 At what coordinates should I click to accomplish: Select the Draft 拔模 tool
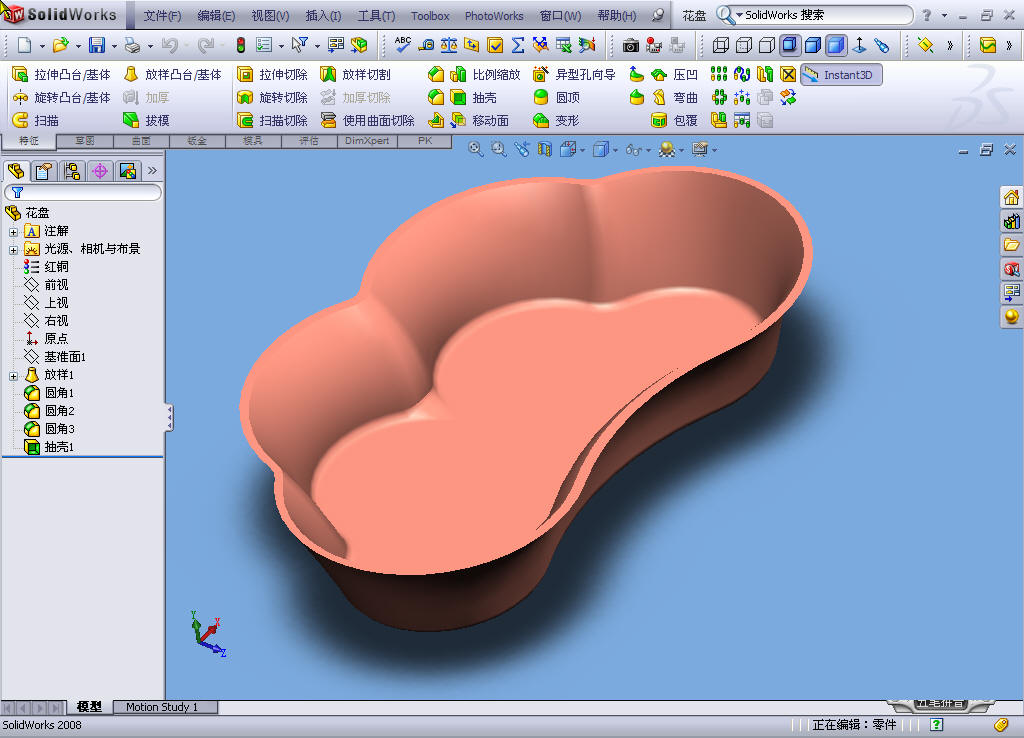coord(147,120)
